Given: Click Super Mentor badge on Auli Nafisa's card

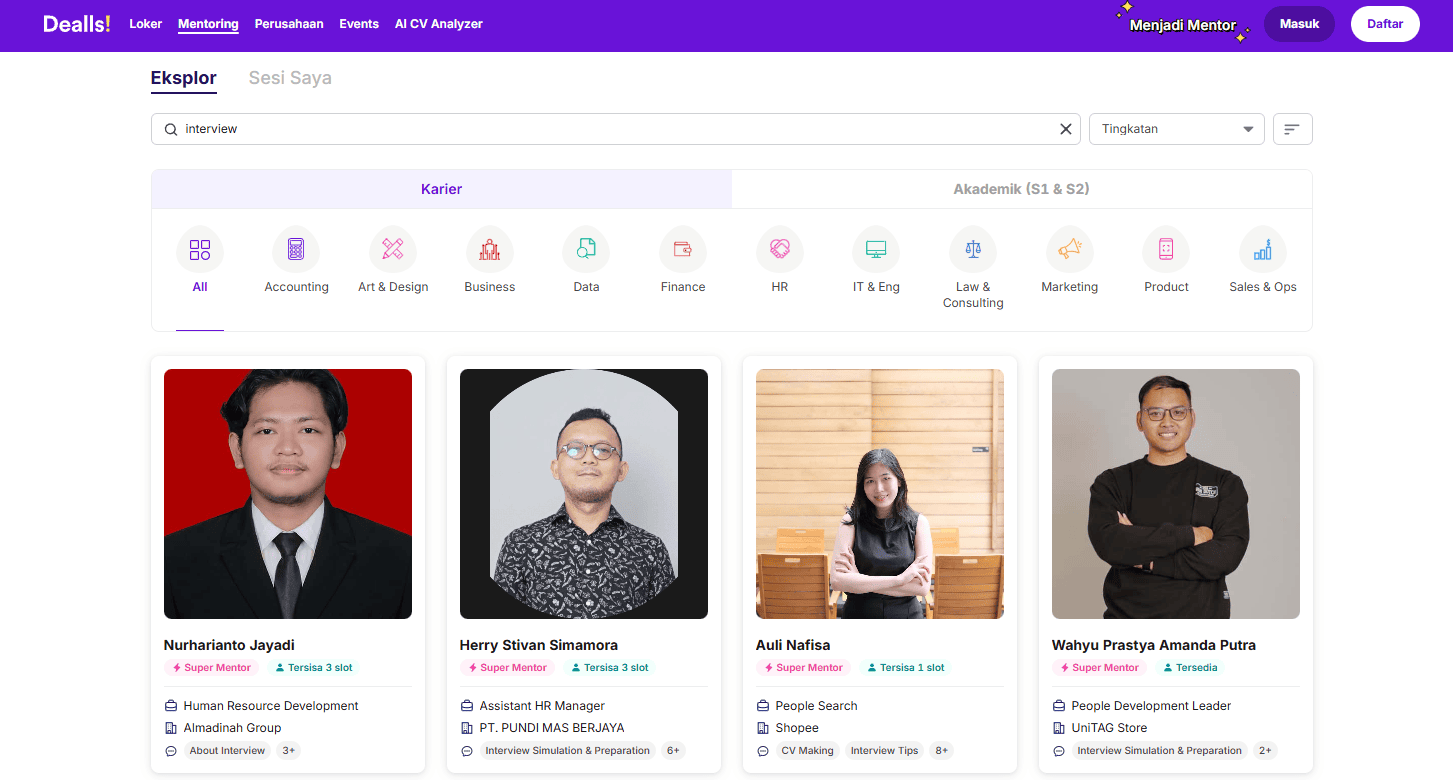Looking at the screenshot, I should tap(803, 668).
